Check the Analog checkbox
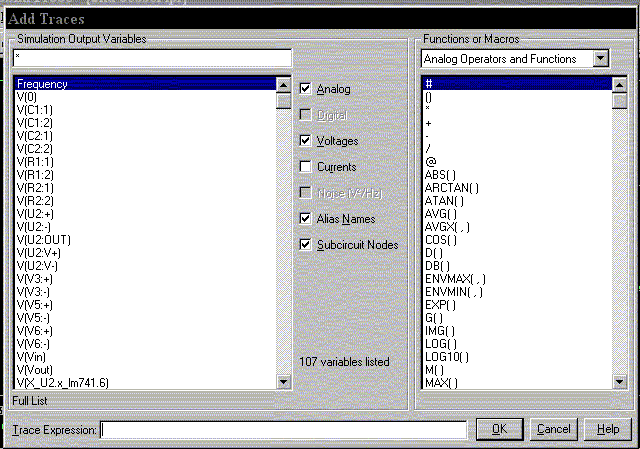This screenshot has width=640, height=449. coord(307,89)
